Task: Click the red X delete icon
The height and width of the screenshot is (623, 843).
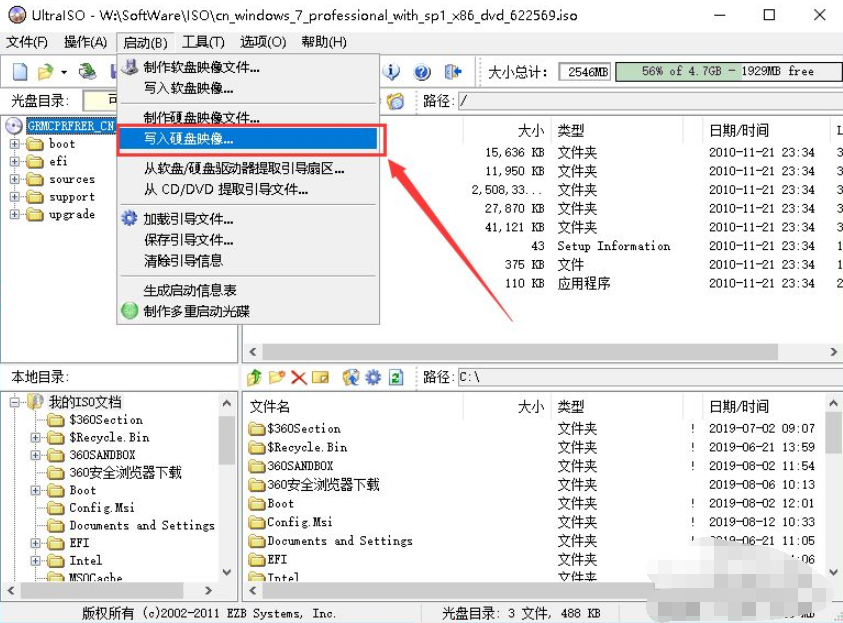Action: click(x=298, y=377)
